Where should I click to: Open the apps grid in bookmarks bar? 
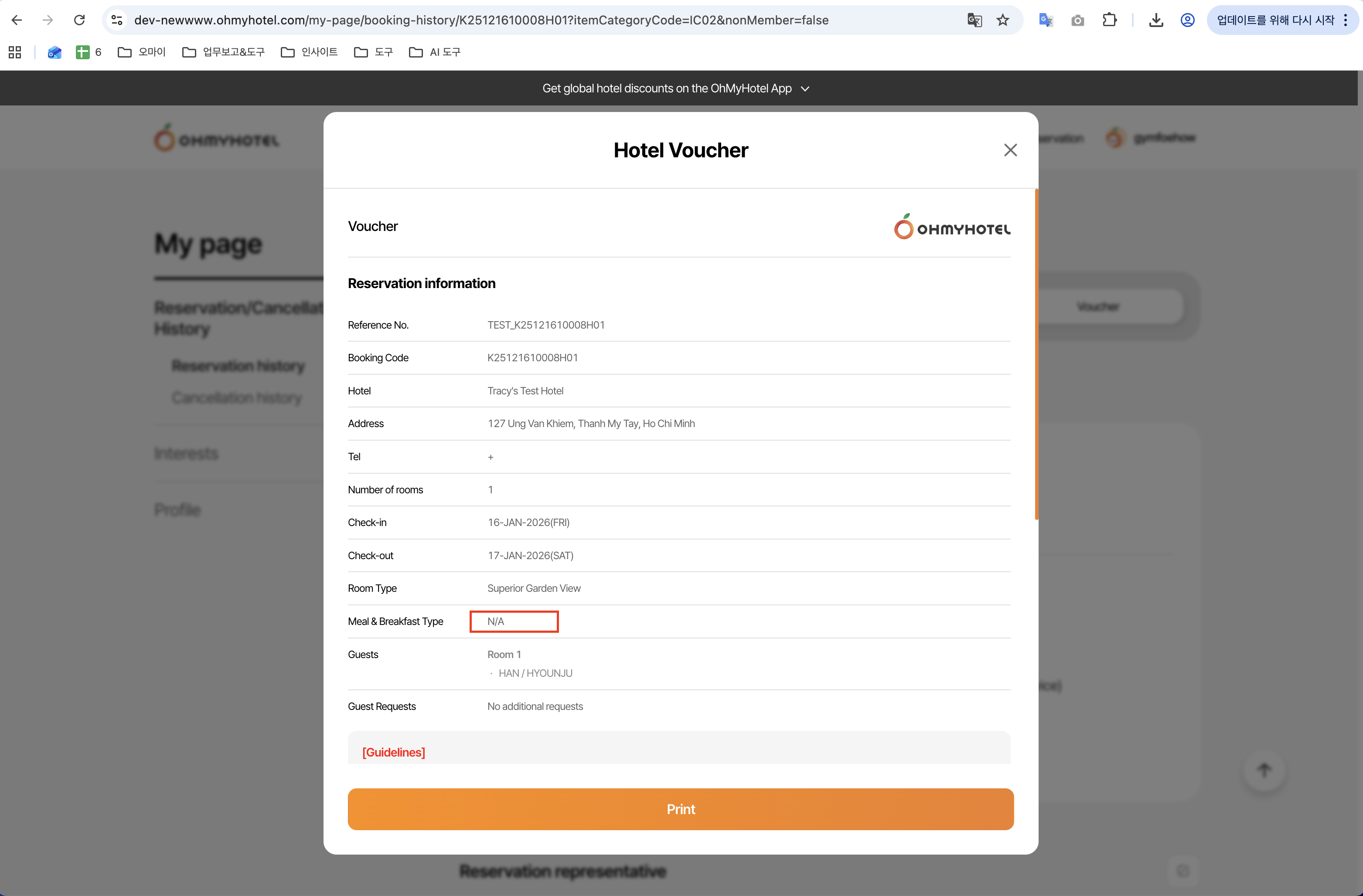[x=15, y=52]
